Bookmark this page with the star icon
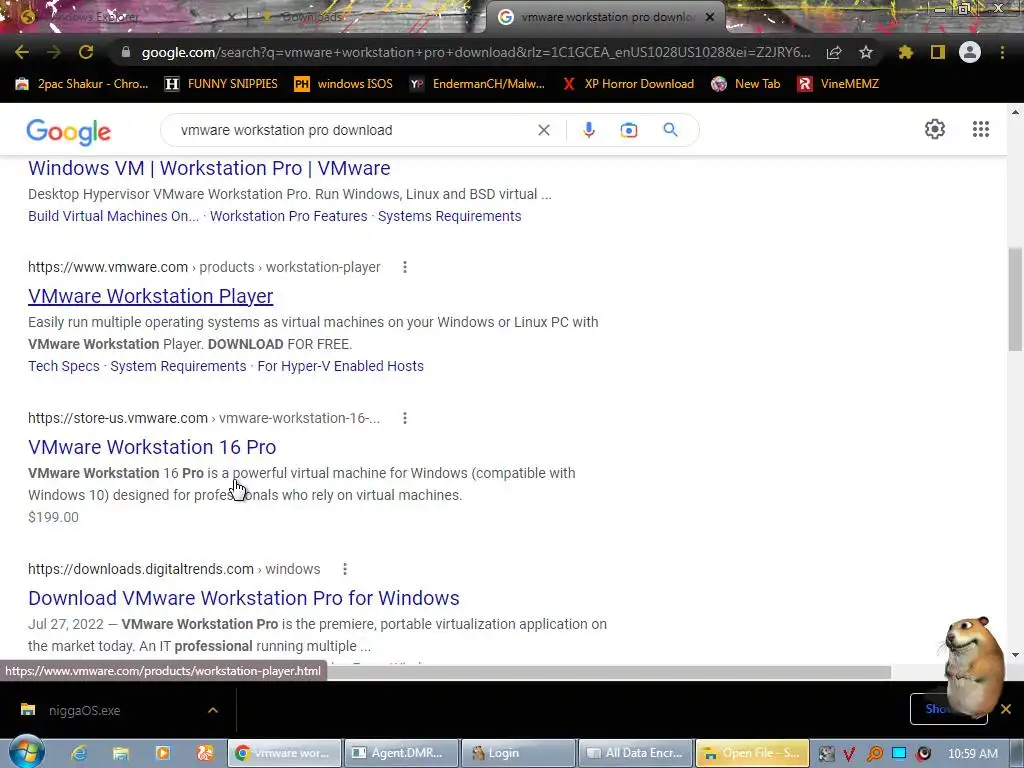Screen dimensions: 1024x768 866,52
